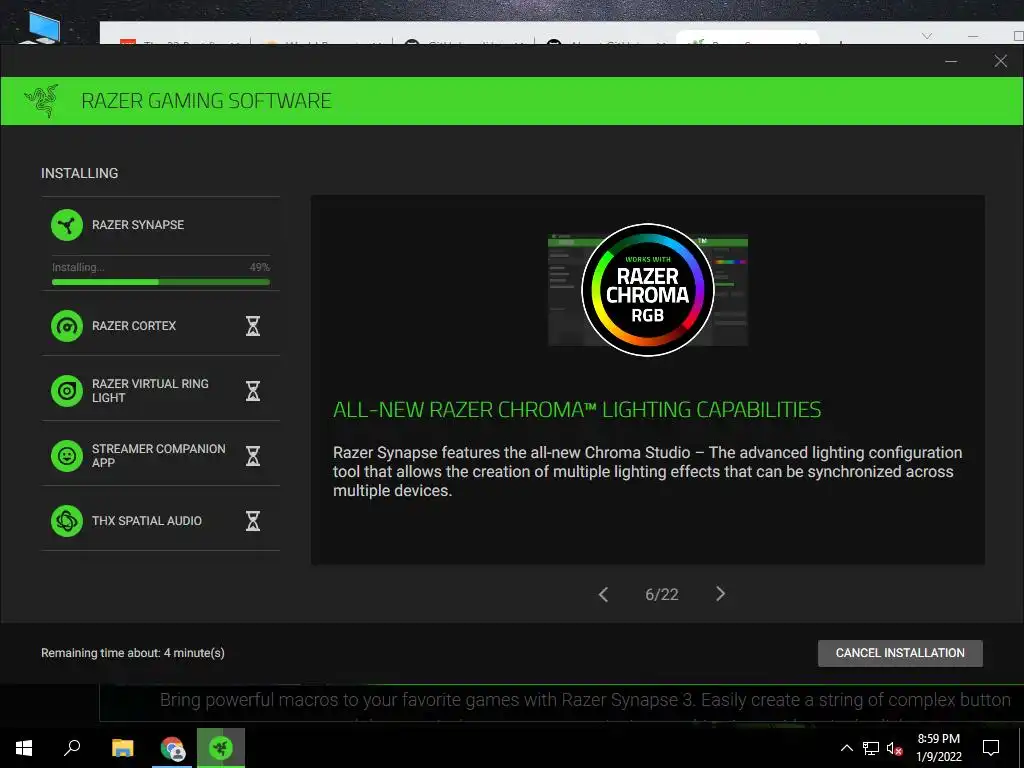Open the network status tray icon
The image size is (1024, 768).
coord(871,748)
